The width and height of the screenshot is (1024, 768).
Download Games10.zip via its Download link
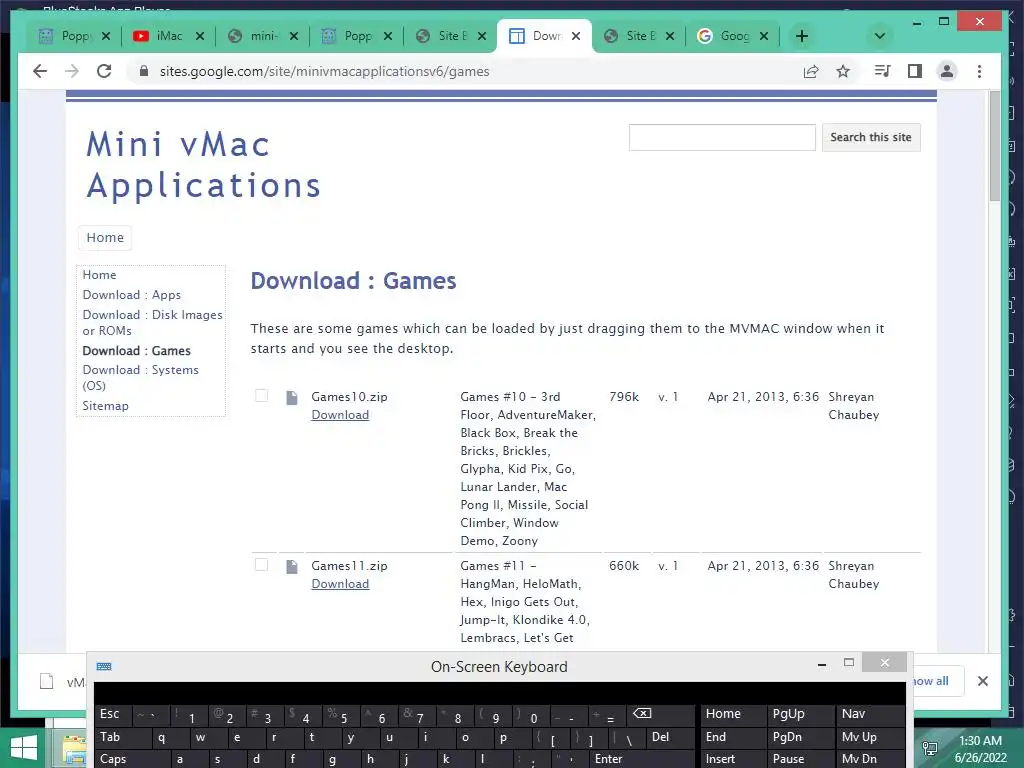point(340,415)
